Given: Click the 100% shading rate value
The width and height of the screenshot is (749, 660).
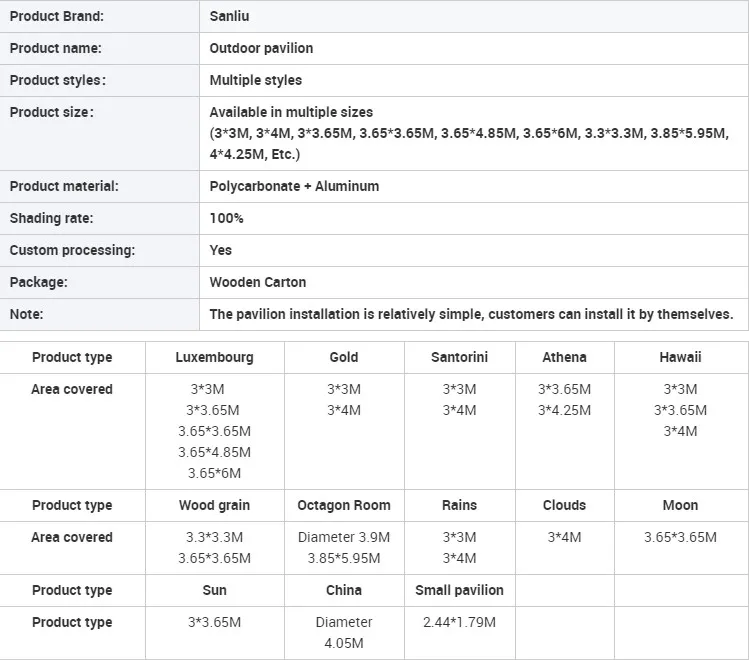Looking at the screenshot, I should pos(226,218).
